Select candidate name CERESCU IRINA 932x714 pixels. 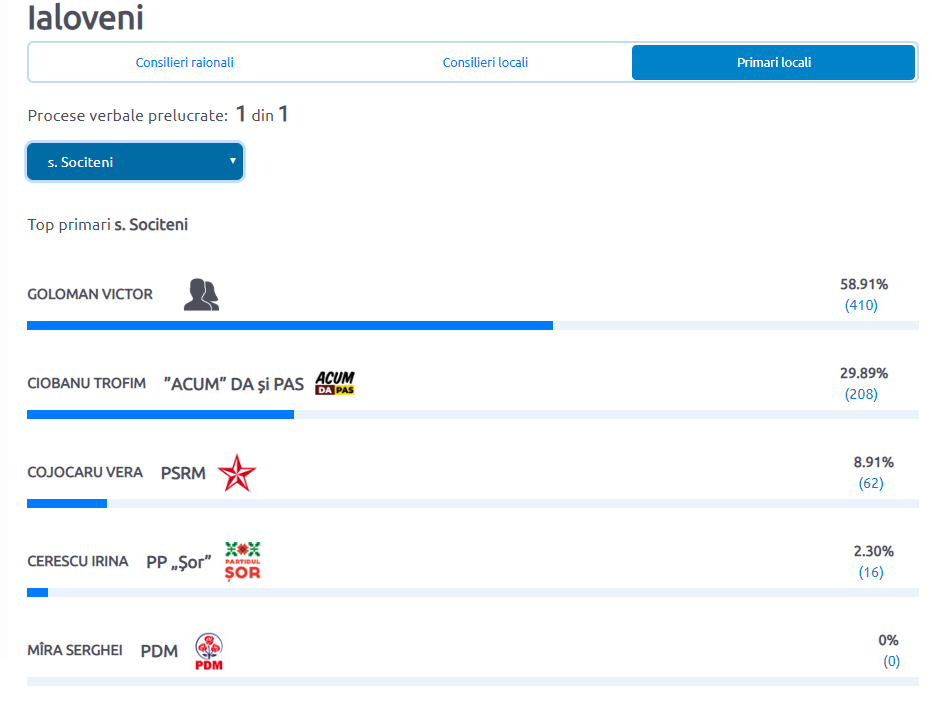point(78,562)
